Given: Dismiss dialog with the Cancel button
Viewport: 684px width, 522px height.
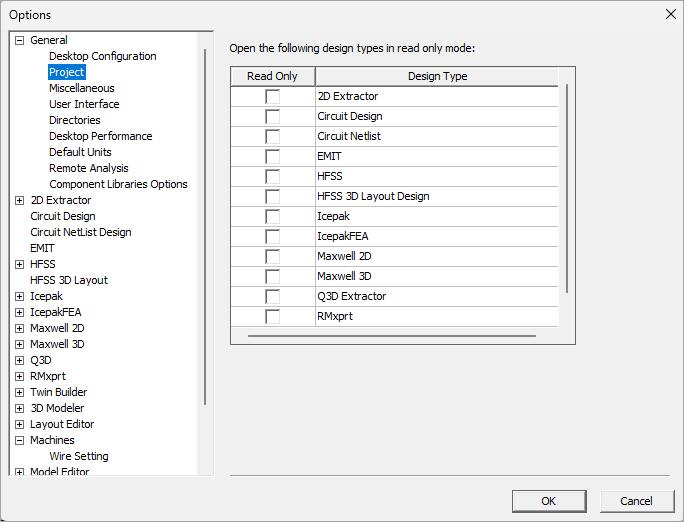Looking at the screenshot, I should coord(636,501).
